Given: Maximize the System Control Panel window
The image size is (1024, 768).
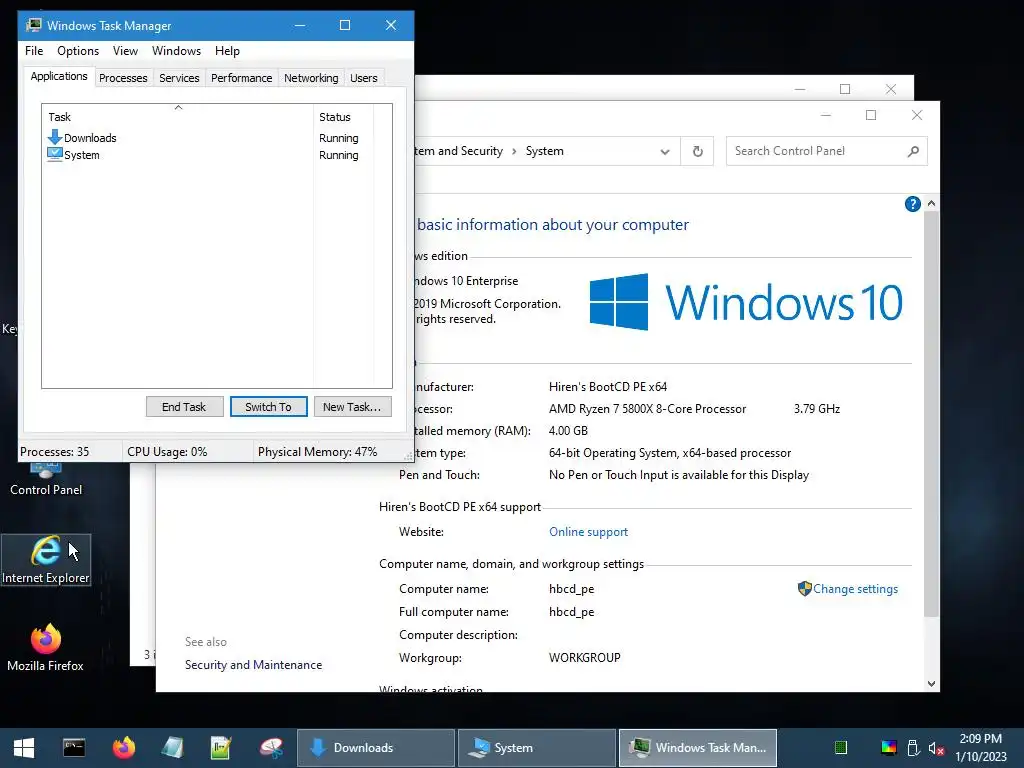Looking at the screenshot, I should (x=871, y=115).
